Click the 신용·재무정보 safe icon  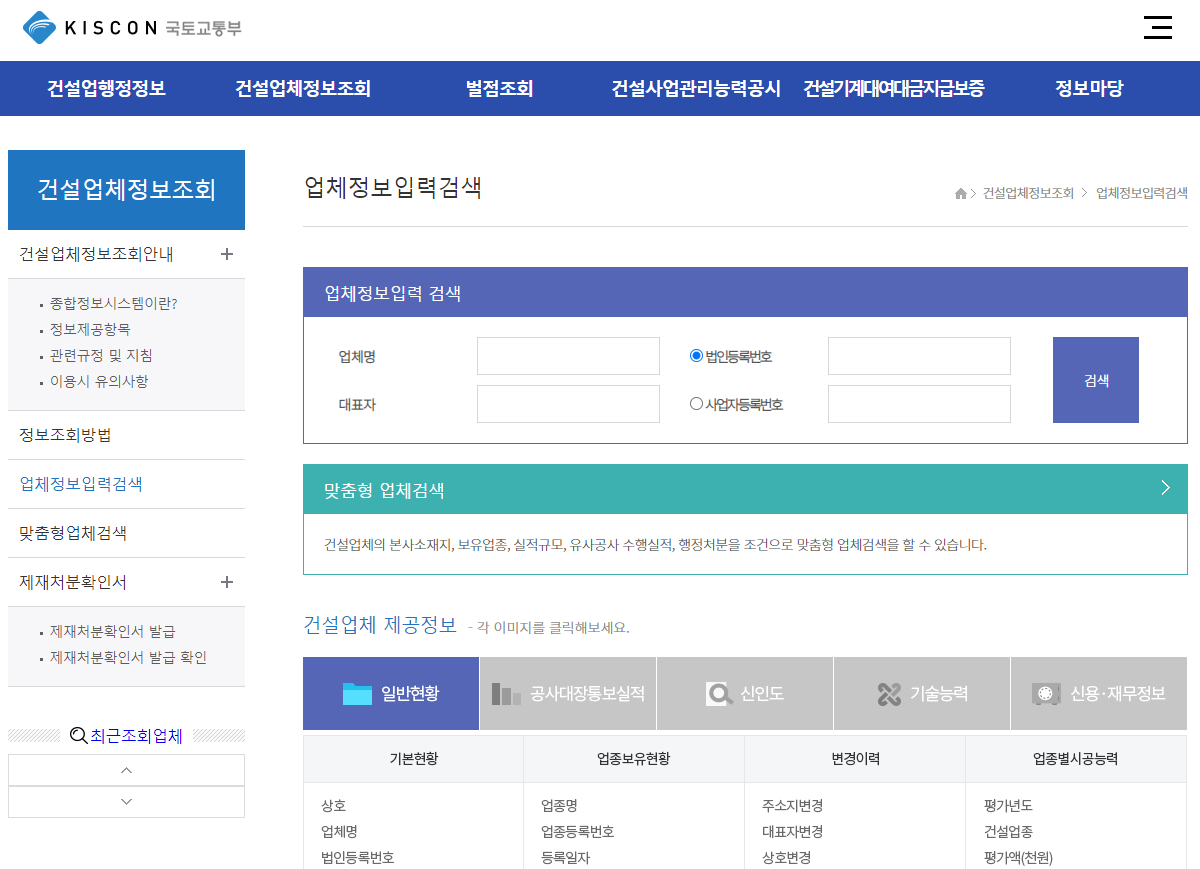[1046, 693]
